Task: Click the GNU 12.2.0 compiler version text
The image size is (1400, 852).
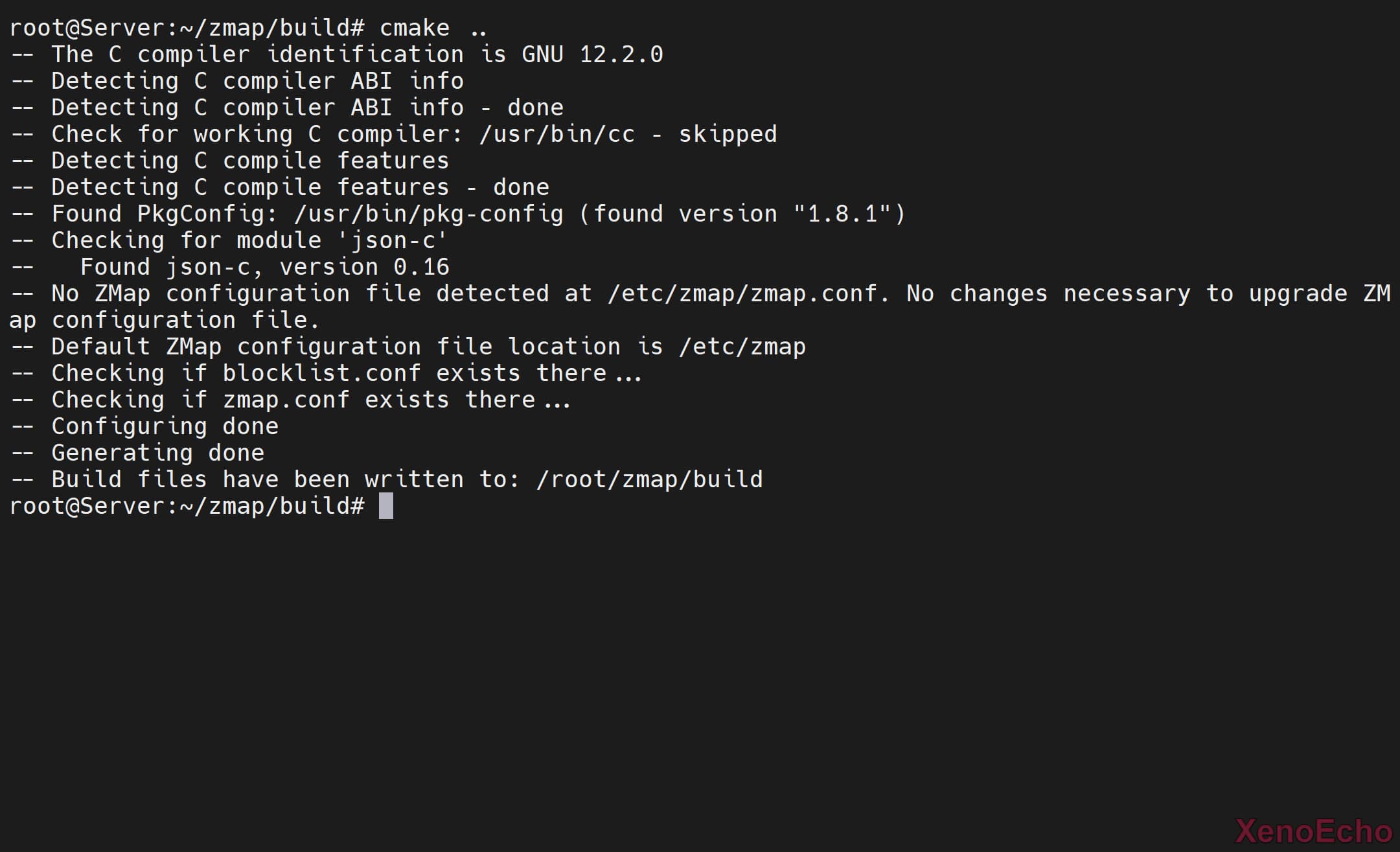Action: 592,54
